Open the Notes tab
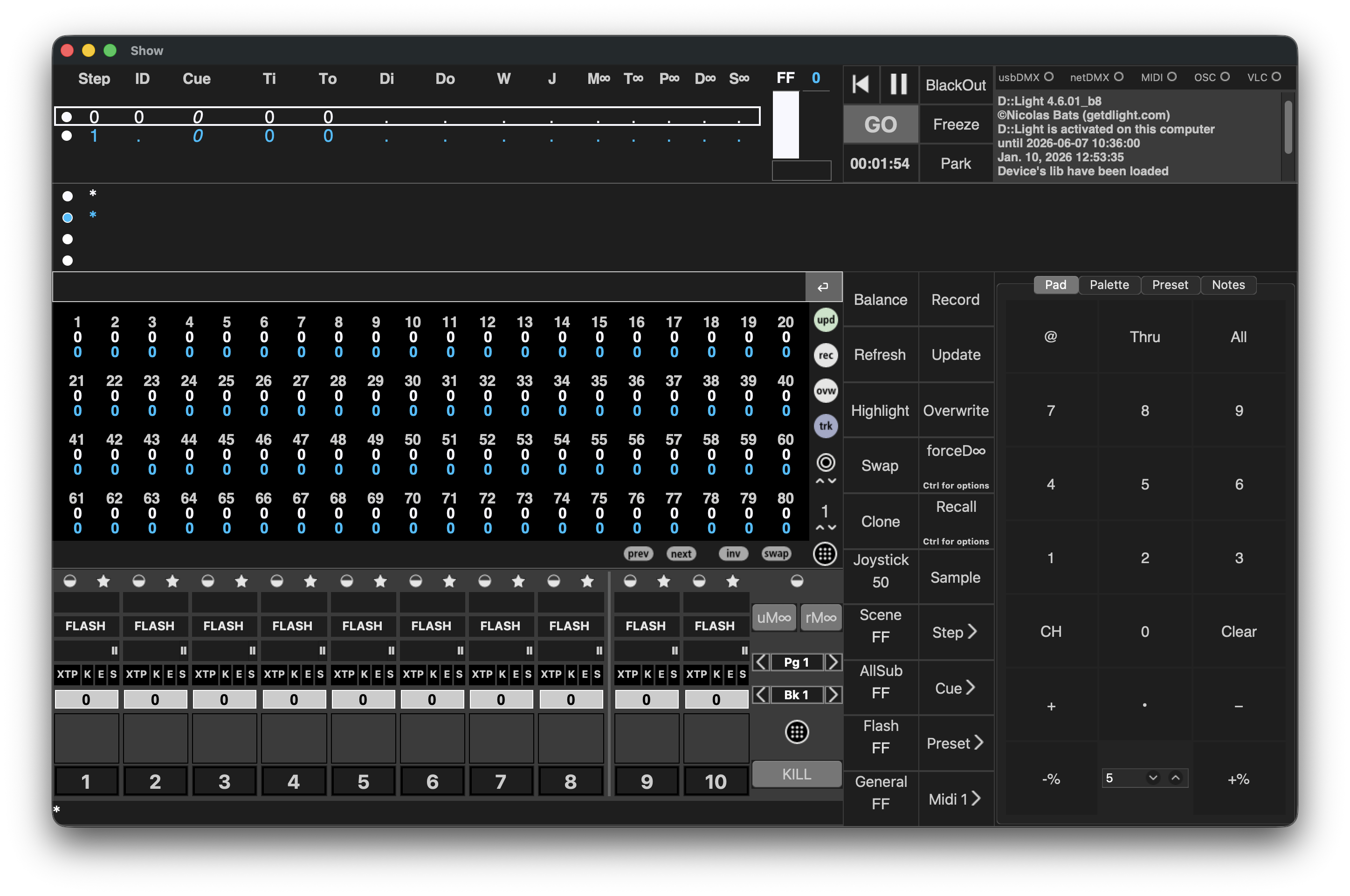The width and height of the screenshot is (1350, 896). coord(1228,284)
